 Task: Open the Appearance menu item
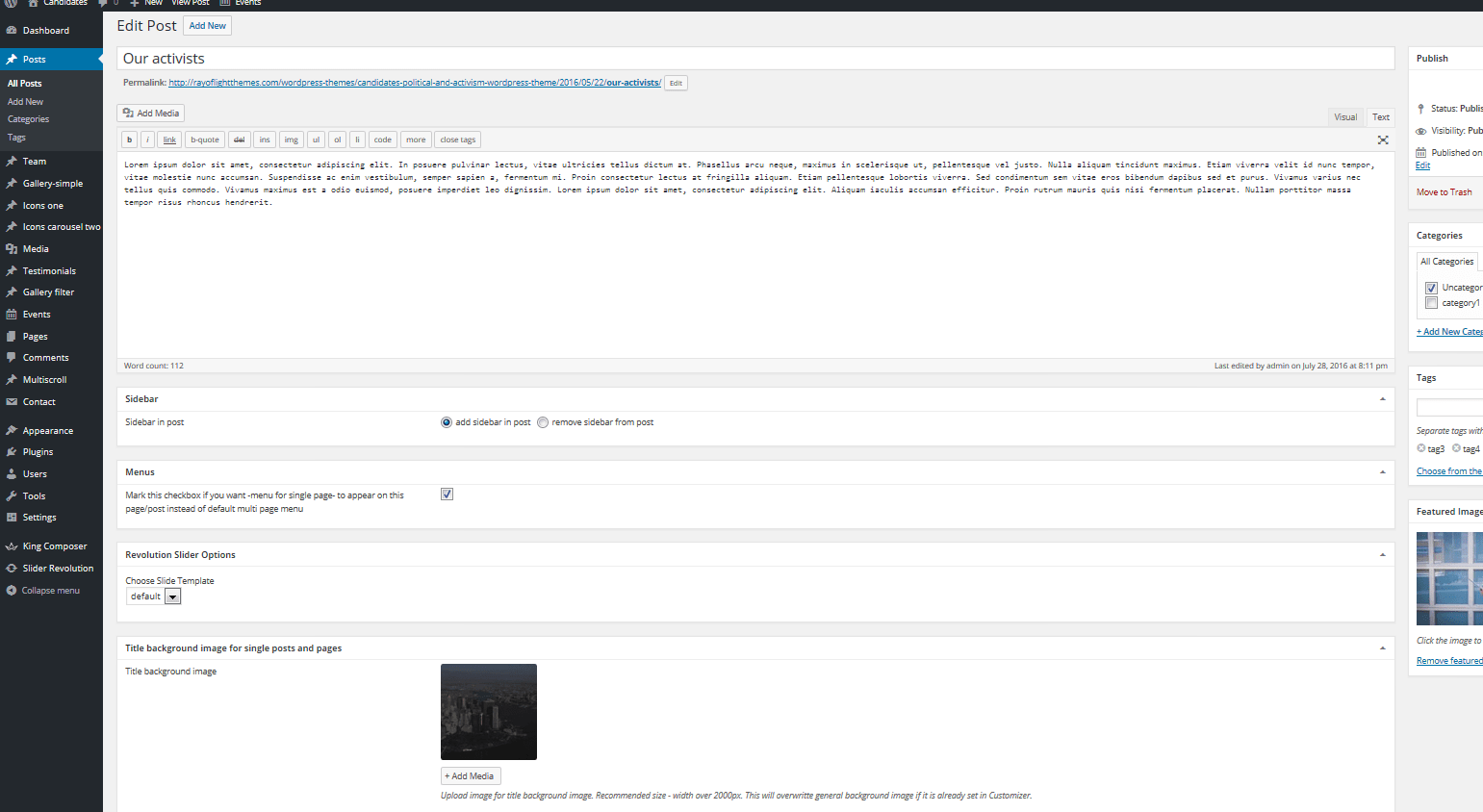(x=47, y=431)
